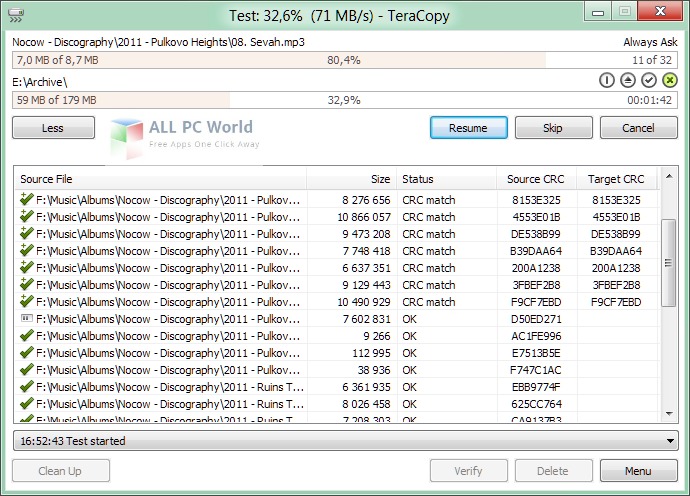Sort by the Size column header
Viewport: 690px width, 496px height.
click(x=352, y=179)
